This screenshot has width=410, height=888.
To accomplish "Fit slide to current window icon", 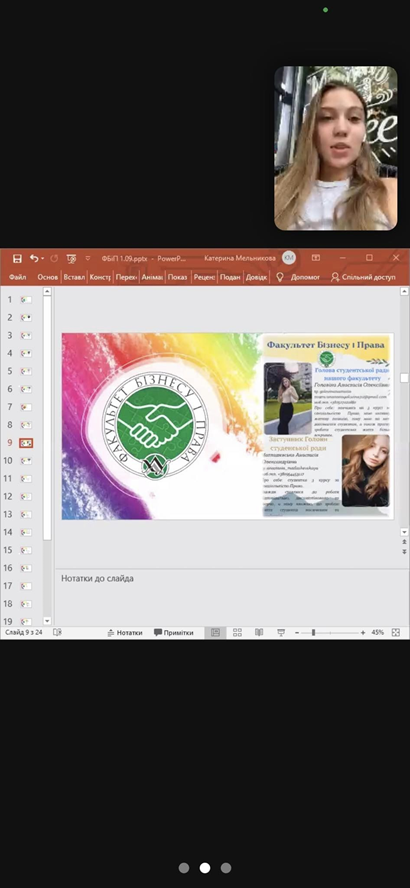I will pos(396,633).
